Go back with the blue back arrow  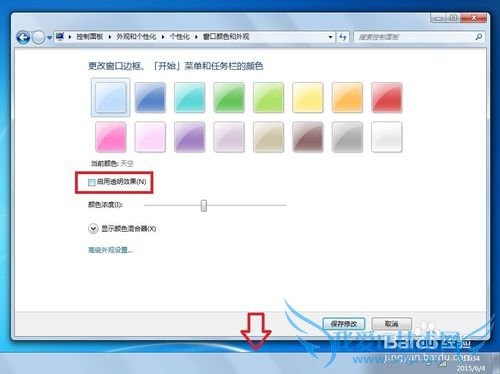(23, 37)
